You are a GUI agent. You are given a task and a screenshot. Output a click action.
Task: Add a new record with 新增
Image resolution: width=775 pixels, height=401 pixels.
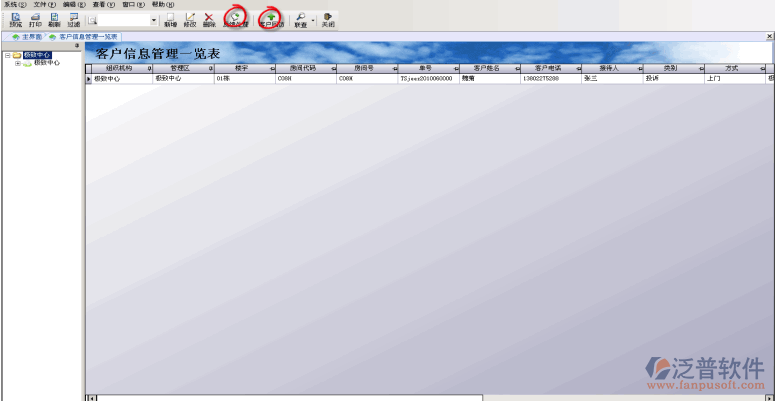(x=171, y=20)
